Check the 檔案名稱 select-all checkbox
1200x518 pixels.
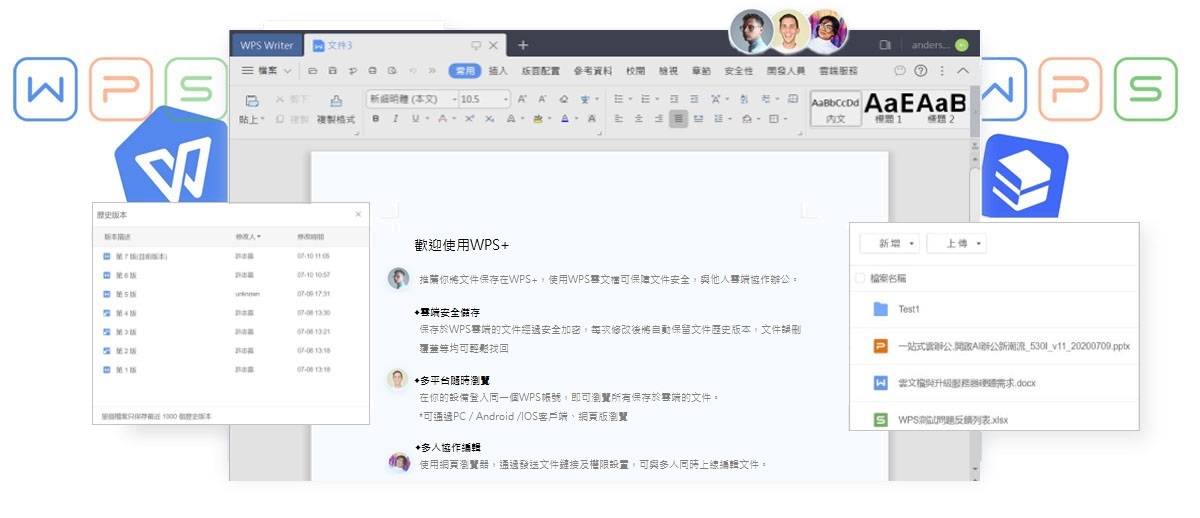coord(860,278)
